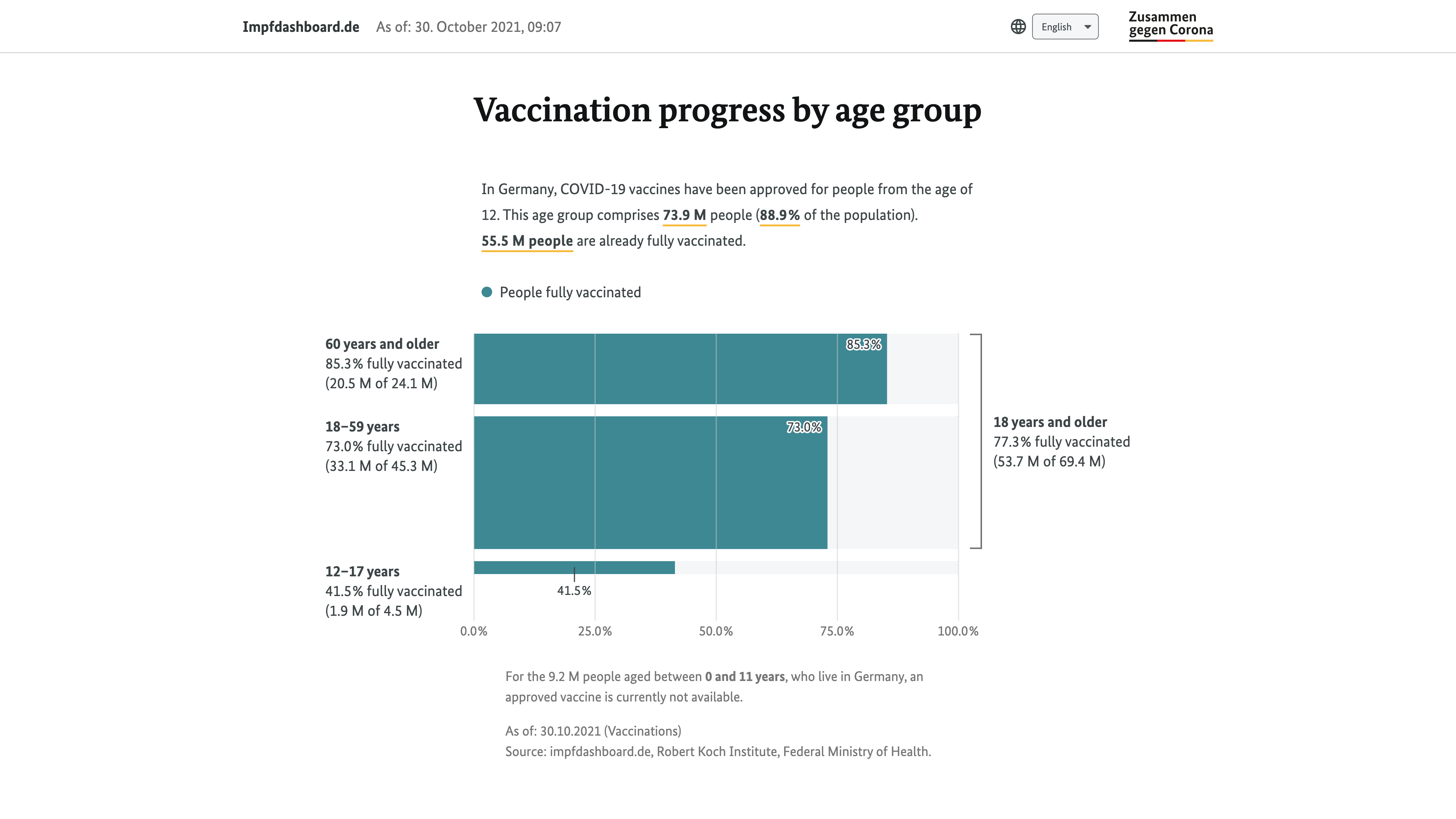Select the 12–17 years bar
Viewport: 1456px width, 819px height.
pyautogui.click(x=574, y=568)
